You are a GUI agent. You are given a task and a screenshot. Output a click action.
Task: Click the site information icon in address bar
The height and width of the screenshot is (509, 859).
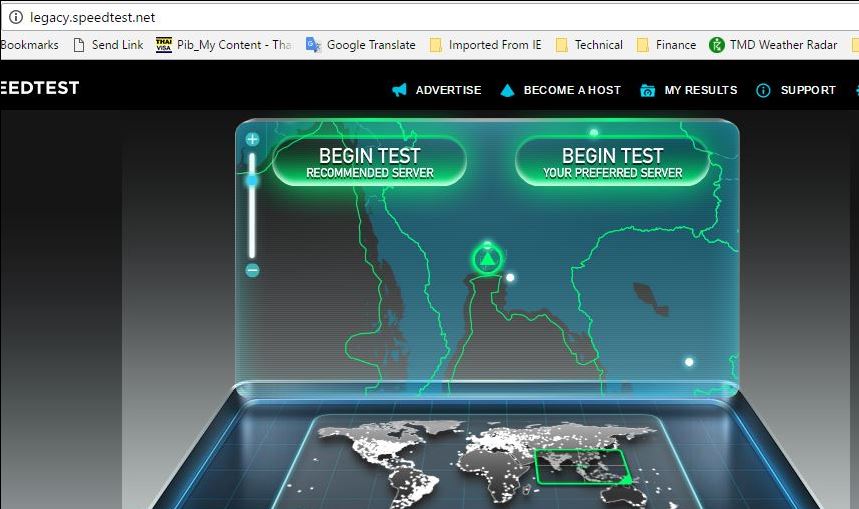[16, 17]
